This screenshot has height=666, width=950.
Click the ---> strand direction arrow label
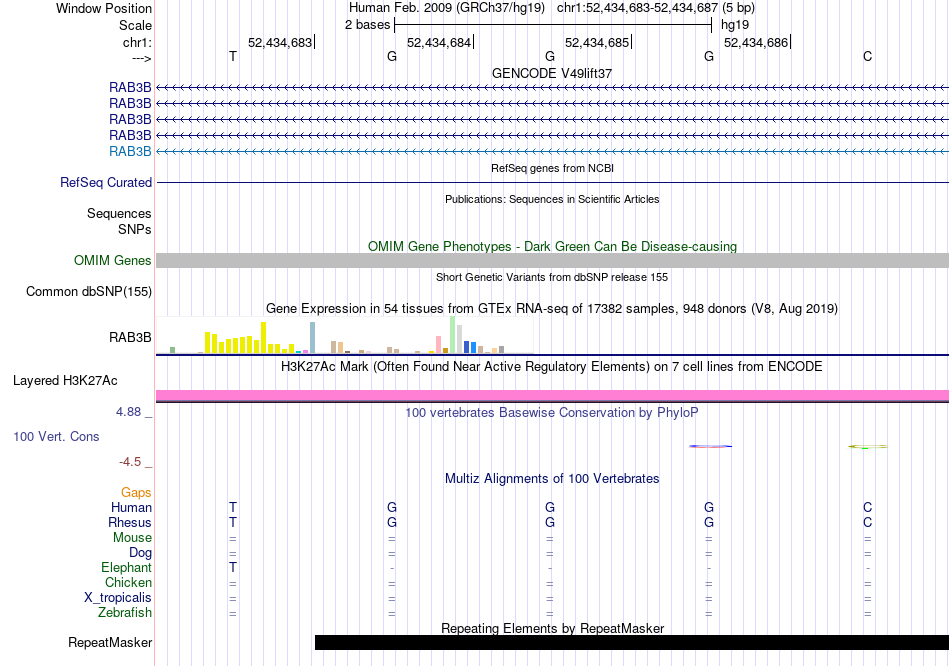click(141, 58)
